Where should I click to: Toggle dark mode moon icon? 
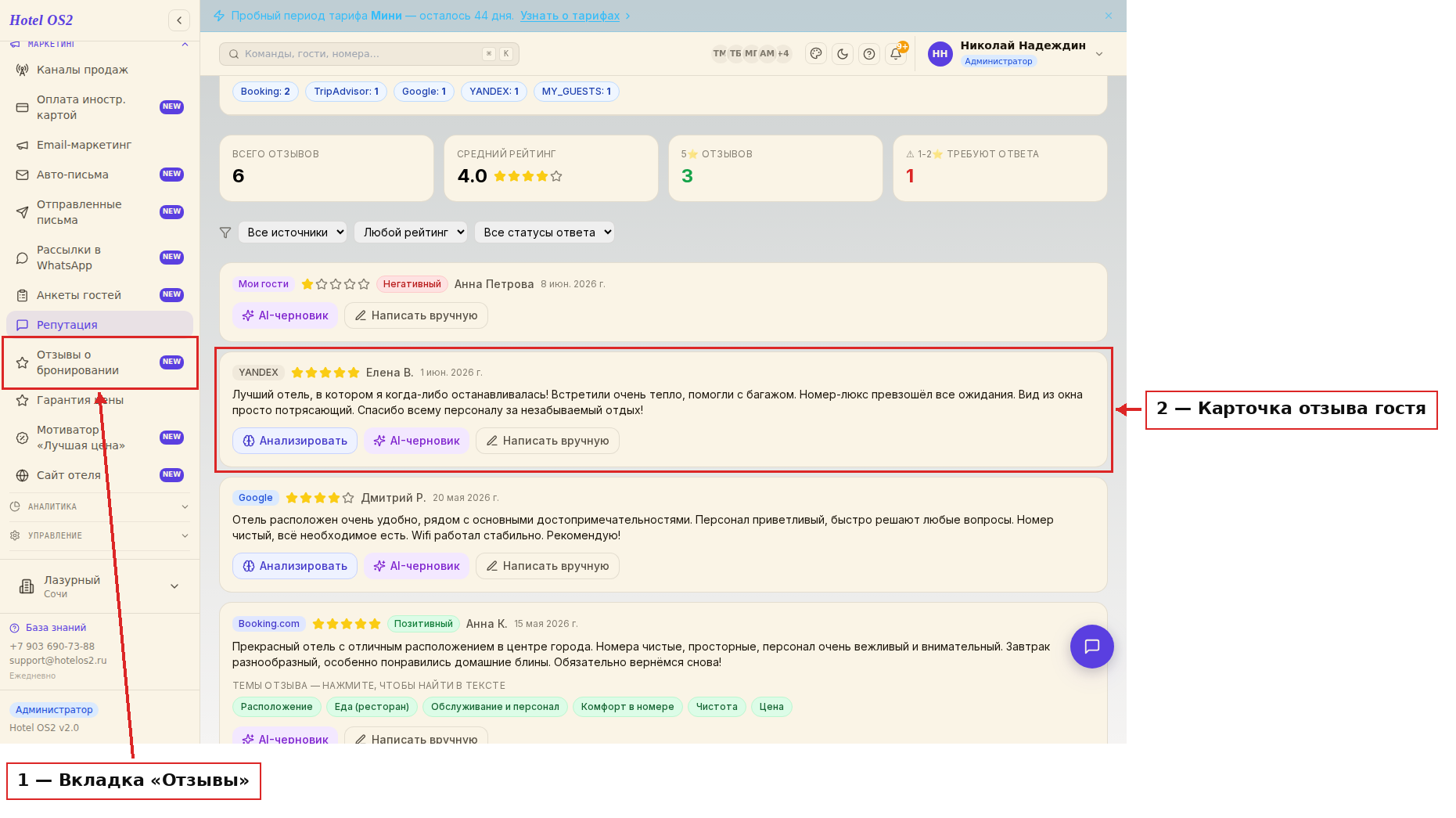click(x=843, y=54)
